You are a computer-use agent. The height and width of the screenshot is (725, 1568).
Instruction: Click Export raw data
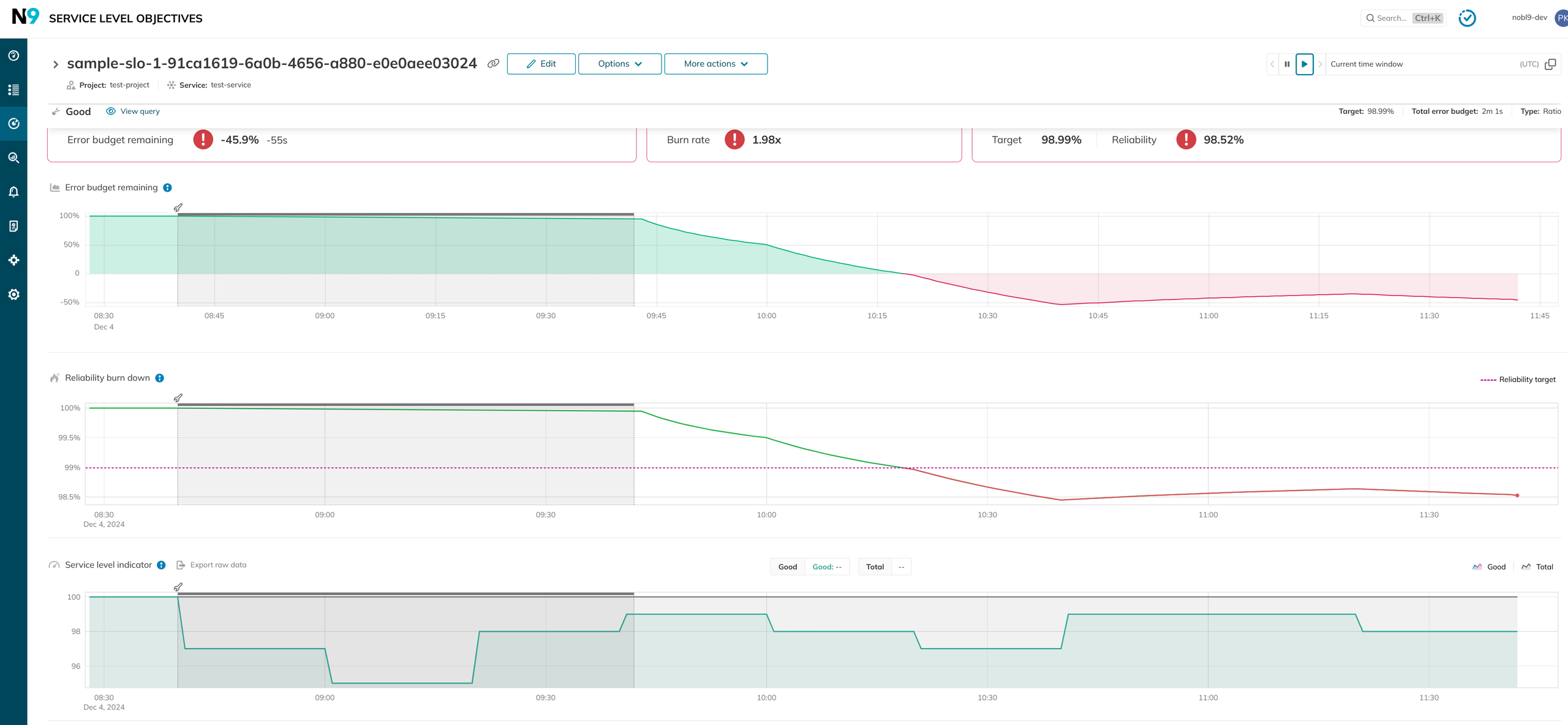[211, 565]
